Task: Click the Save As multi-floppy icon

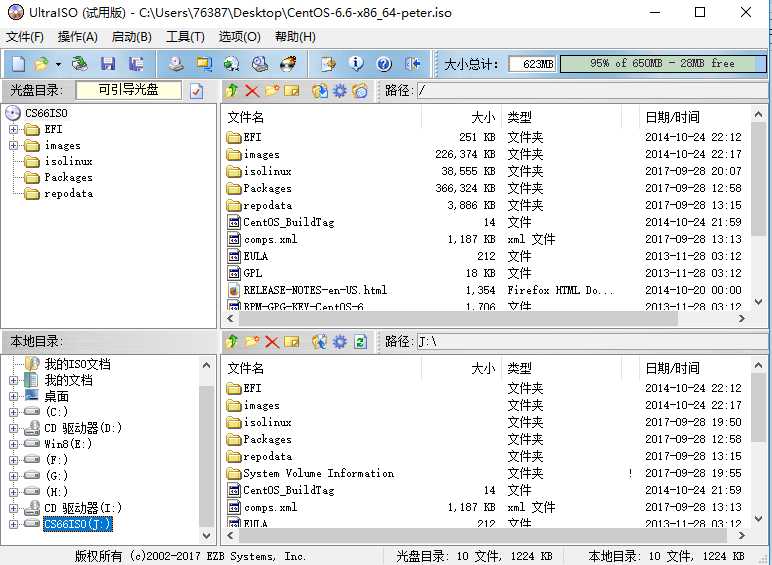Action: (136, 64)
